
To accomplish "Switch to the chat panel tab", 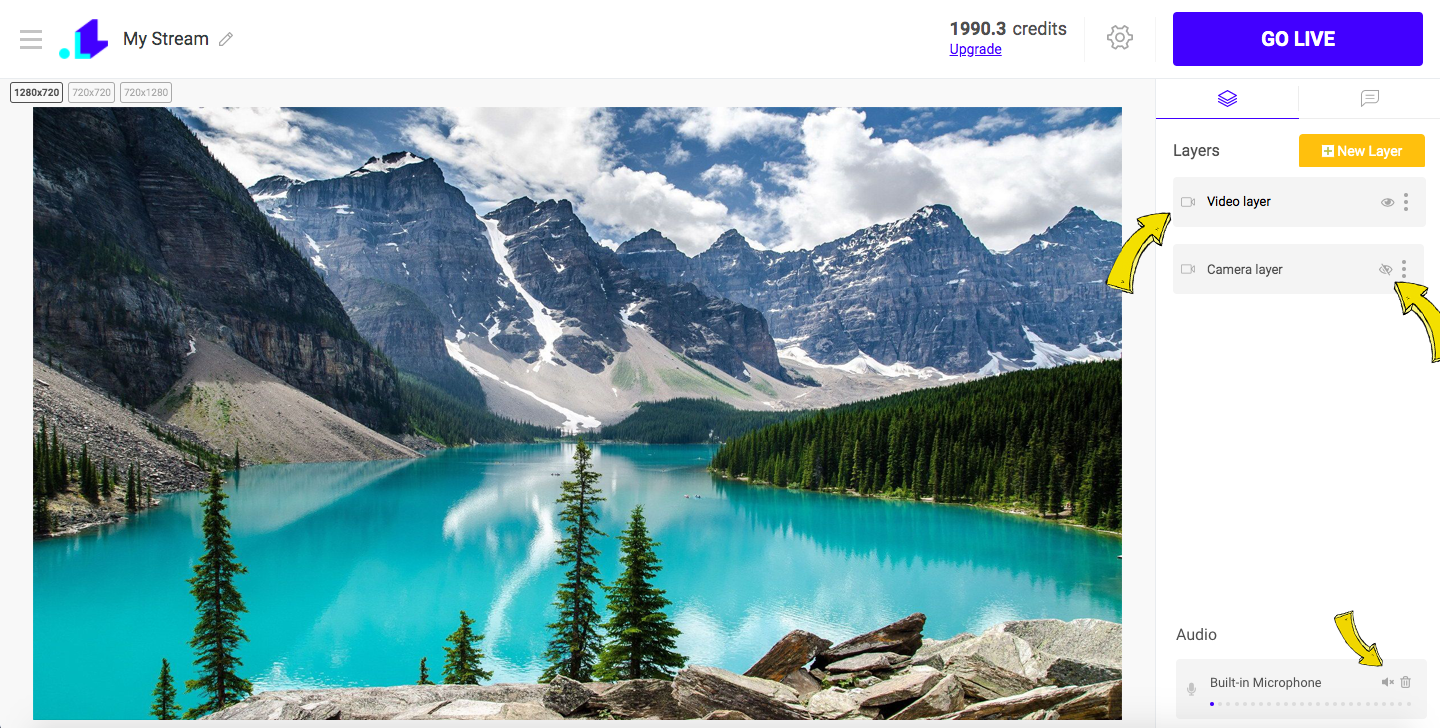I will point(1370,98).
